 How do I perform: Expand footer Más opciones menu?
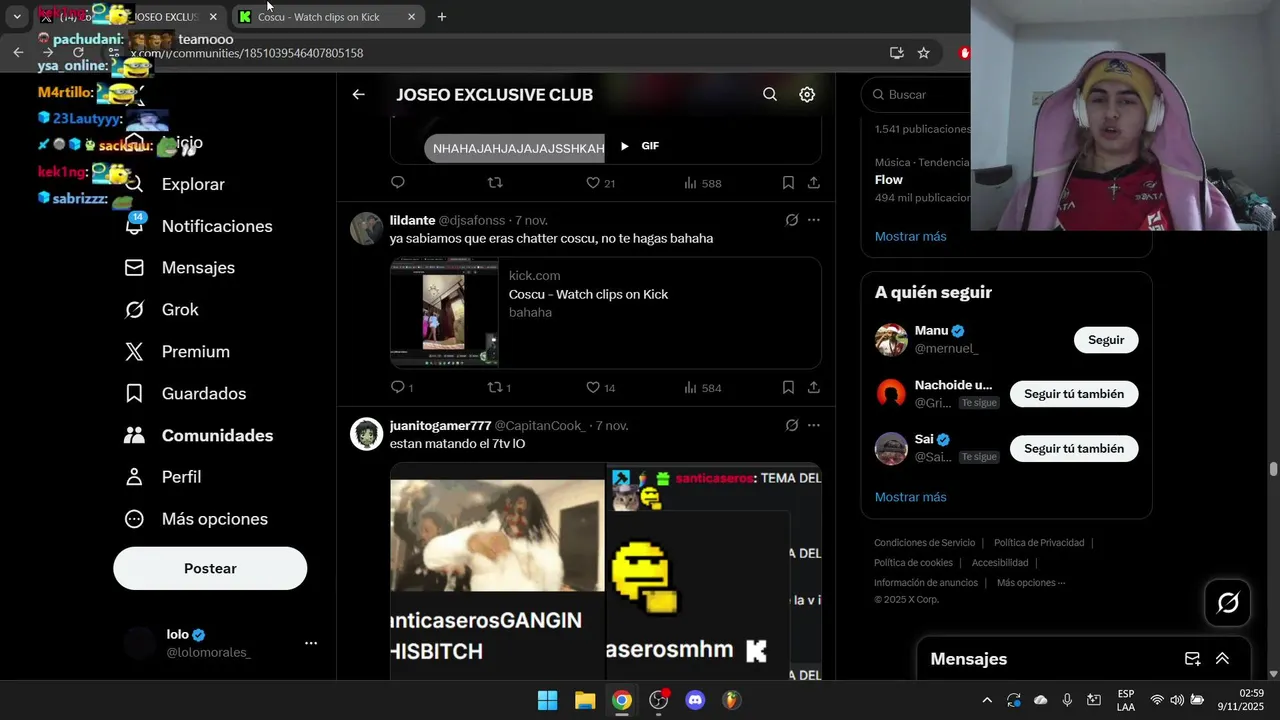1031,583
